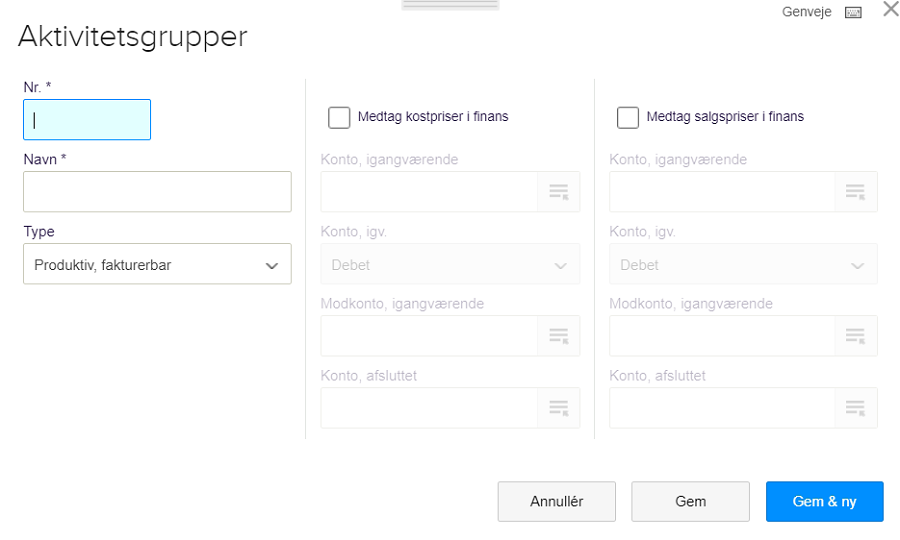Close the Aktivitetsgrupper dialog with X

tap(890, 10)
